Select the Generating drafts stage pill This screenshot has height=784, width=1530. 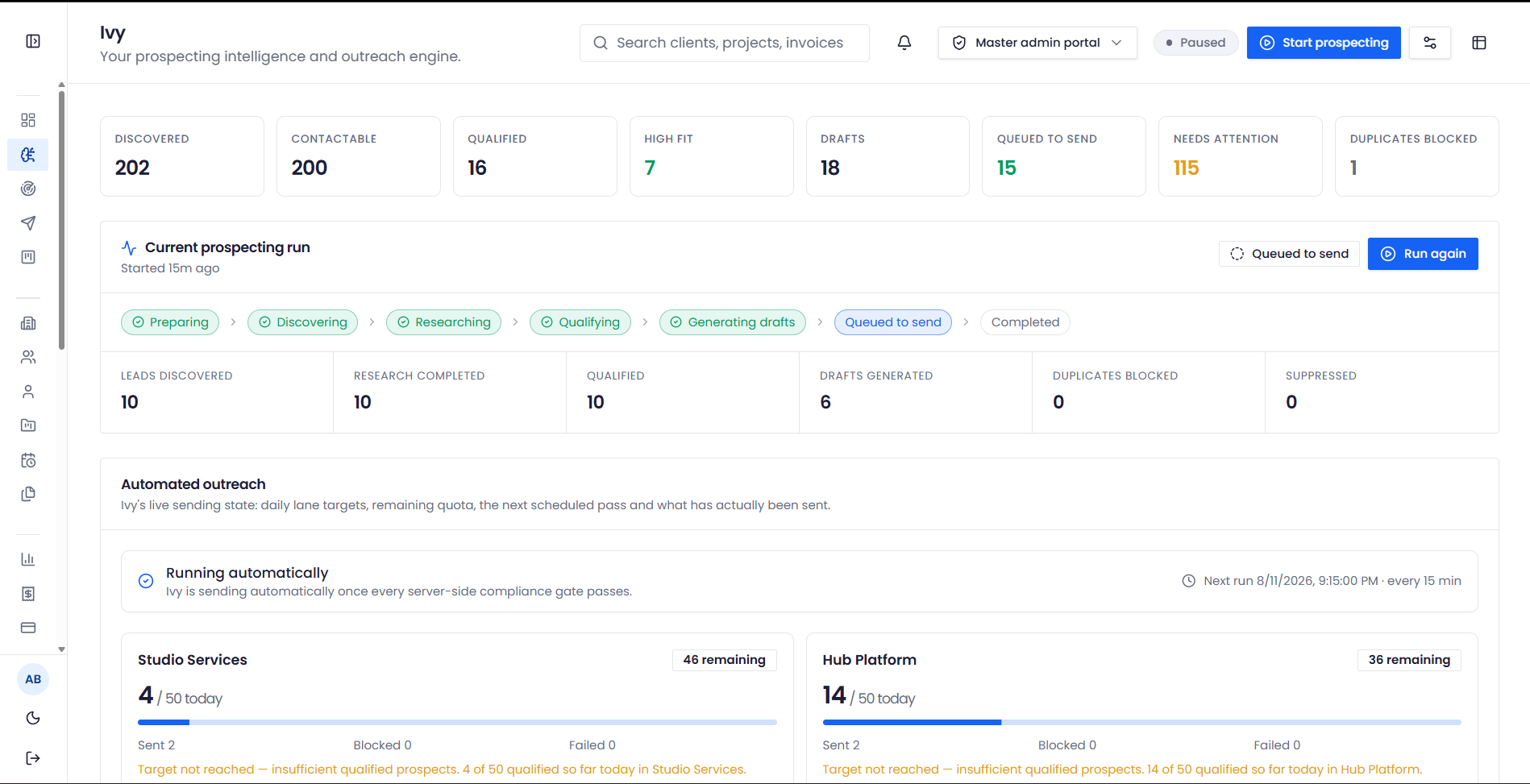tap(733, 322)
